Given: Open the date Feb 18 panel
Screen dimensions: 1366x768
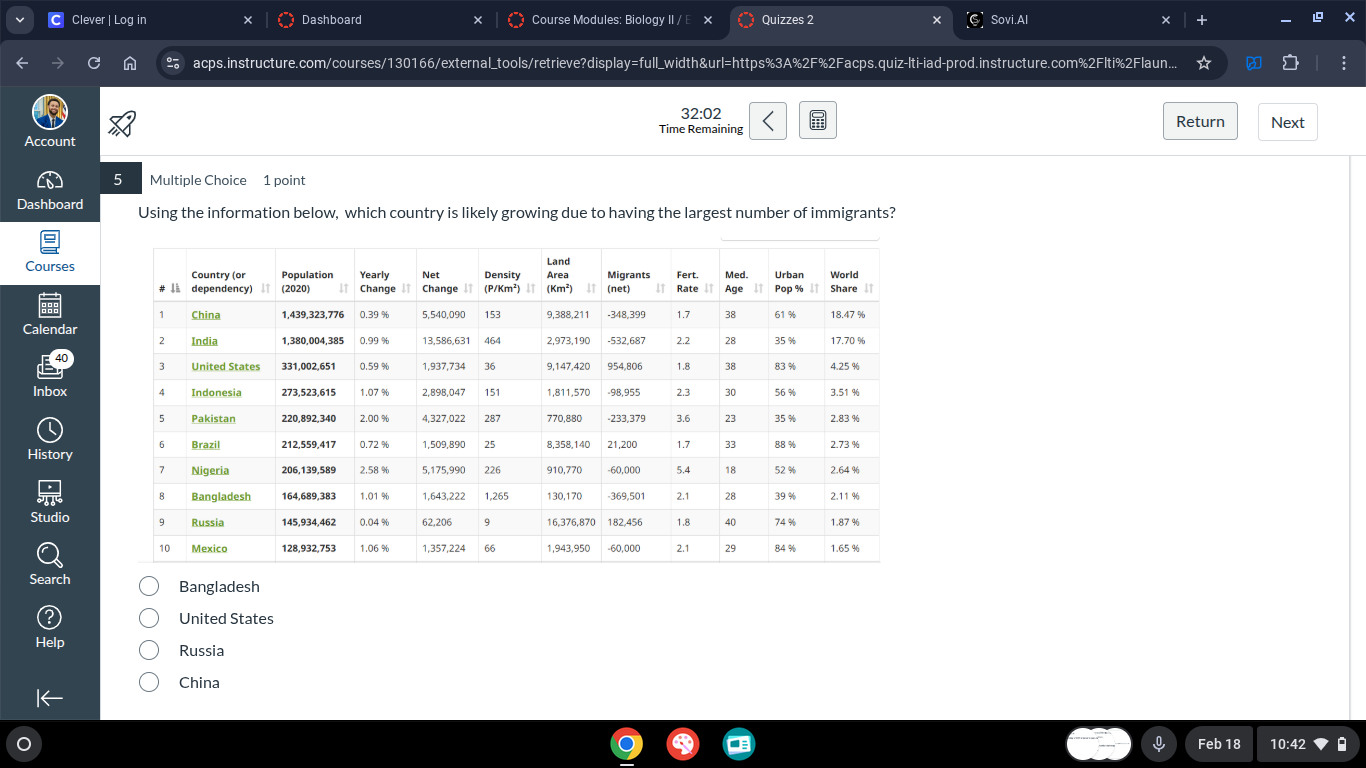Looking at the screenshot, I should [x=1219, y=744].
